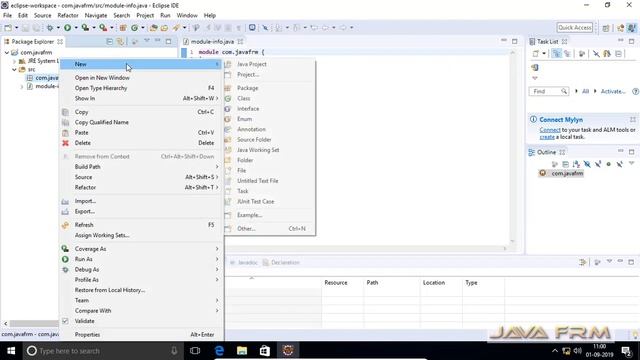This screenshot has height=360, width=640.
Task: Click the Run green play toolbar icon
Action: pyautogui.click(x=67, y=28)
